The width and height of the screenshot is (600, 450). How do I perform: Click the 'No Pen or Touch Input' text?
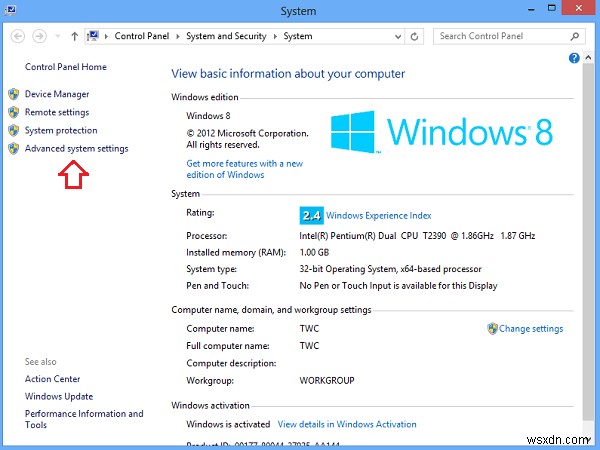coord(398,286)
